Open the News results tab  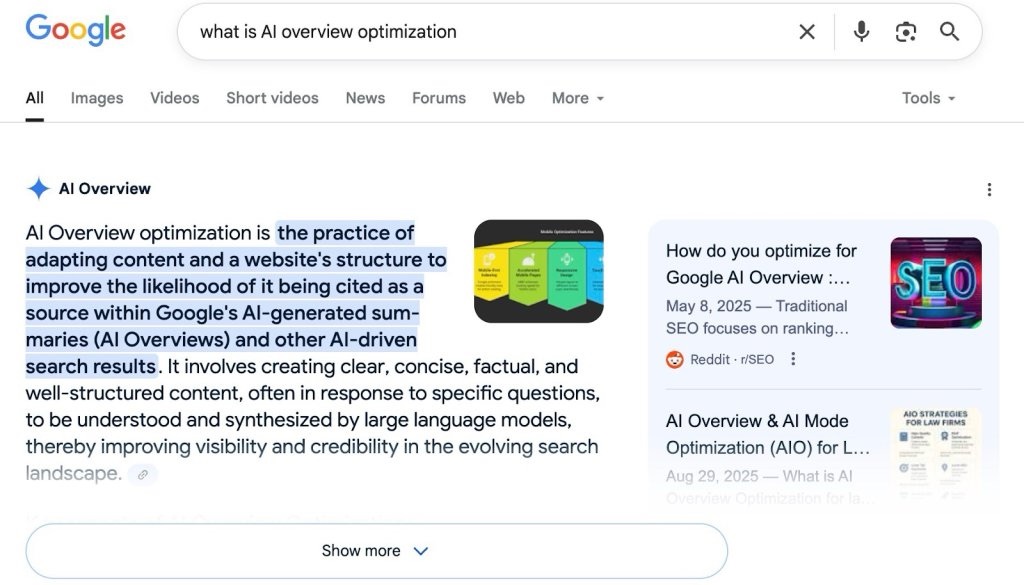(365, 98)
